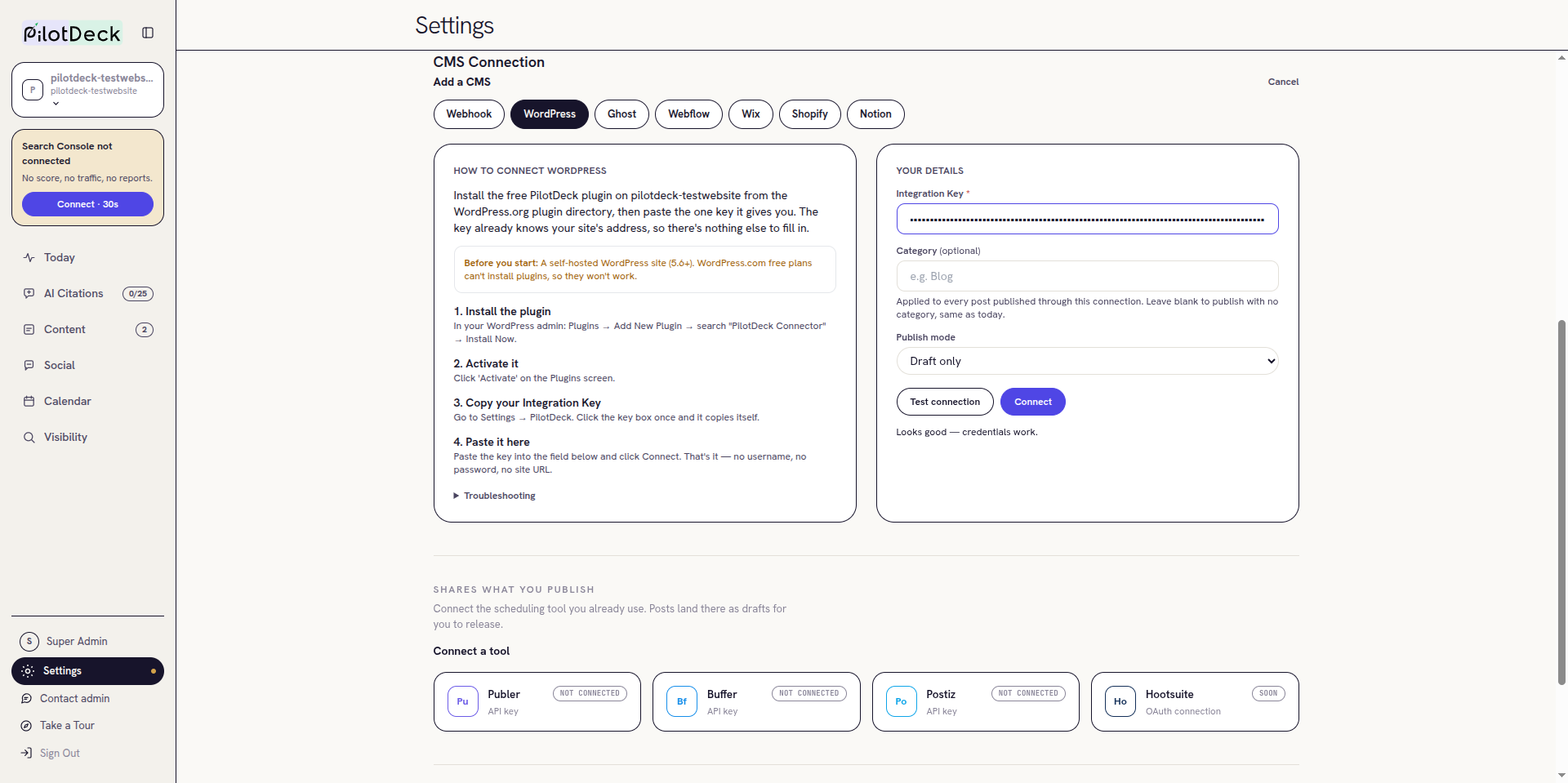Expand the Troubleshooting section
This screenshot has width=1568, height=783.
[x=495, y=496]
